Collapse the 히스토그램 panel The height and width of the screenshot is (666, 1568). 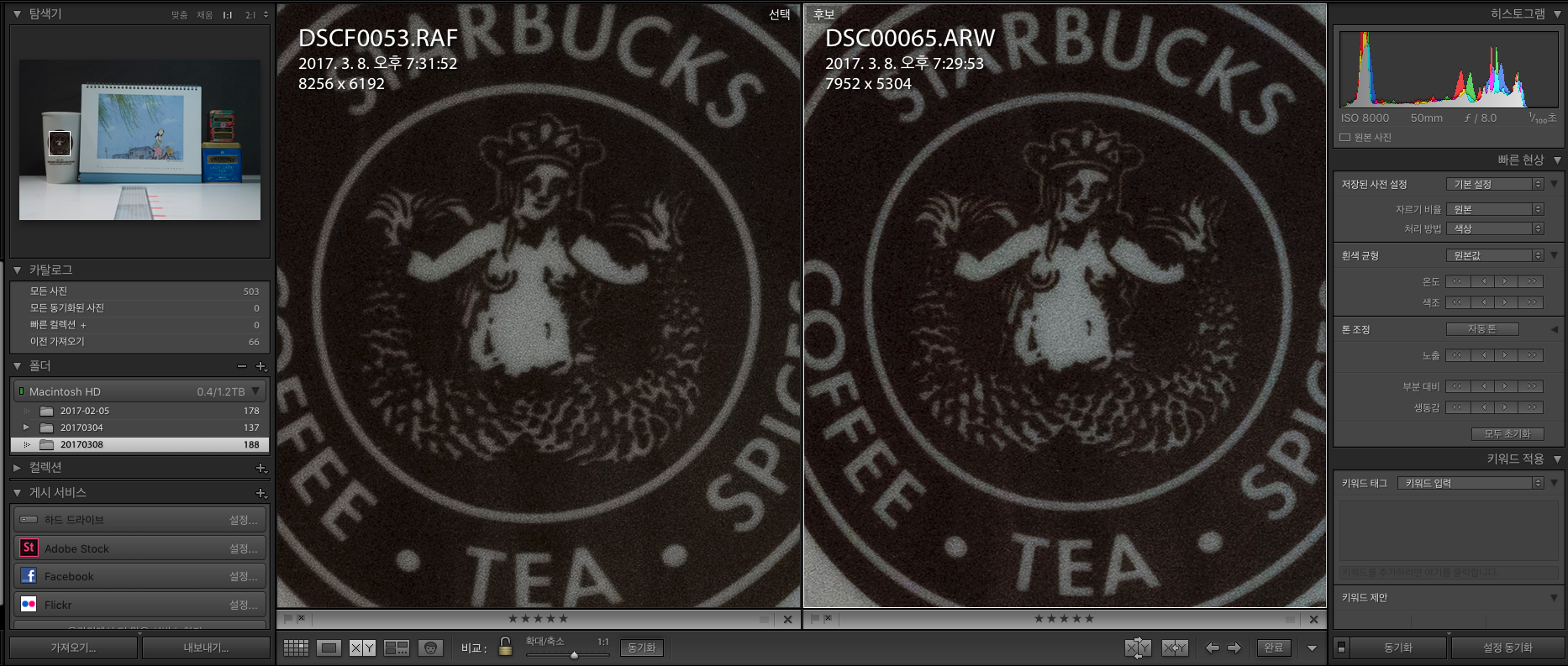pyautogui.click(x=1557, y=14)
